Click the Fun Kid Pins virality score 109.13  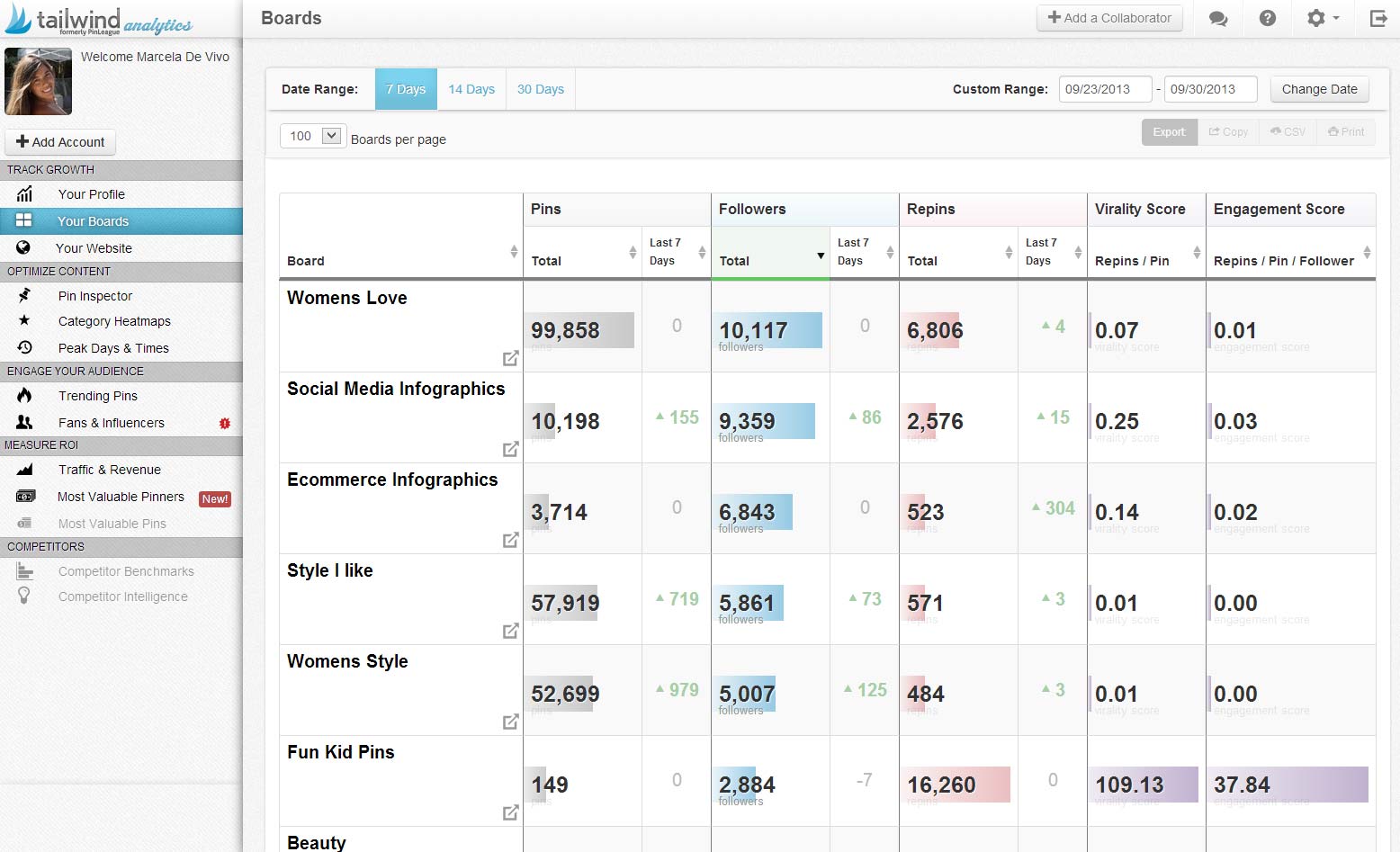click(x=1129, y=785)
